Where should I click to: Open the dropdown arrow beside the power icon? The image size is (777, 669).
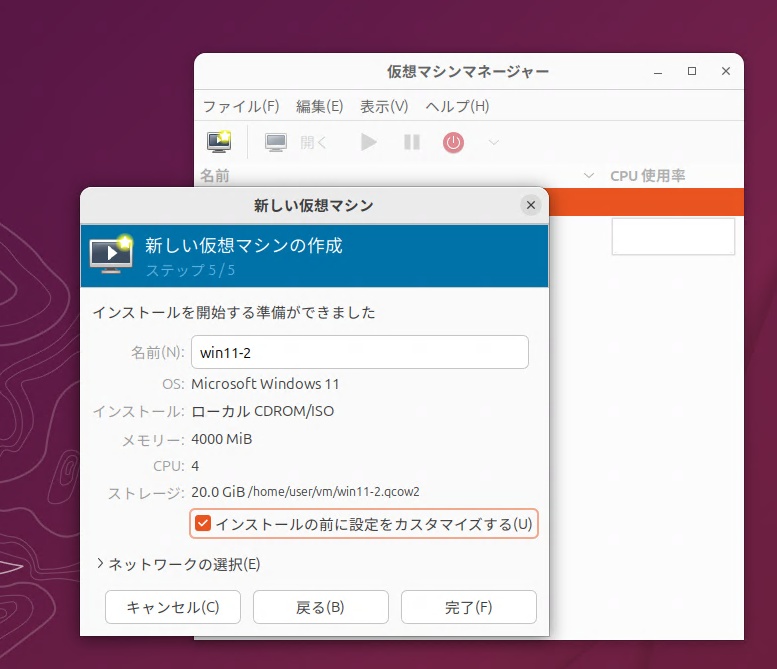493,142
